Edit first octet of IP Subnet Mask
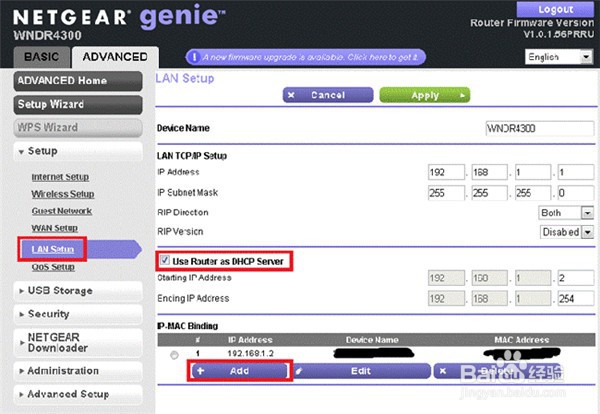 point(446,193)
